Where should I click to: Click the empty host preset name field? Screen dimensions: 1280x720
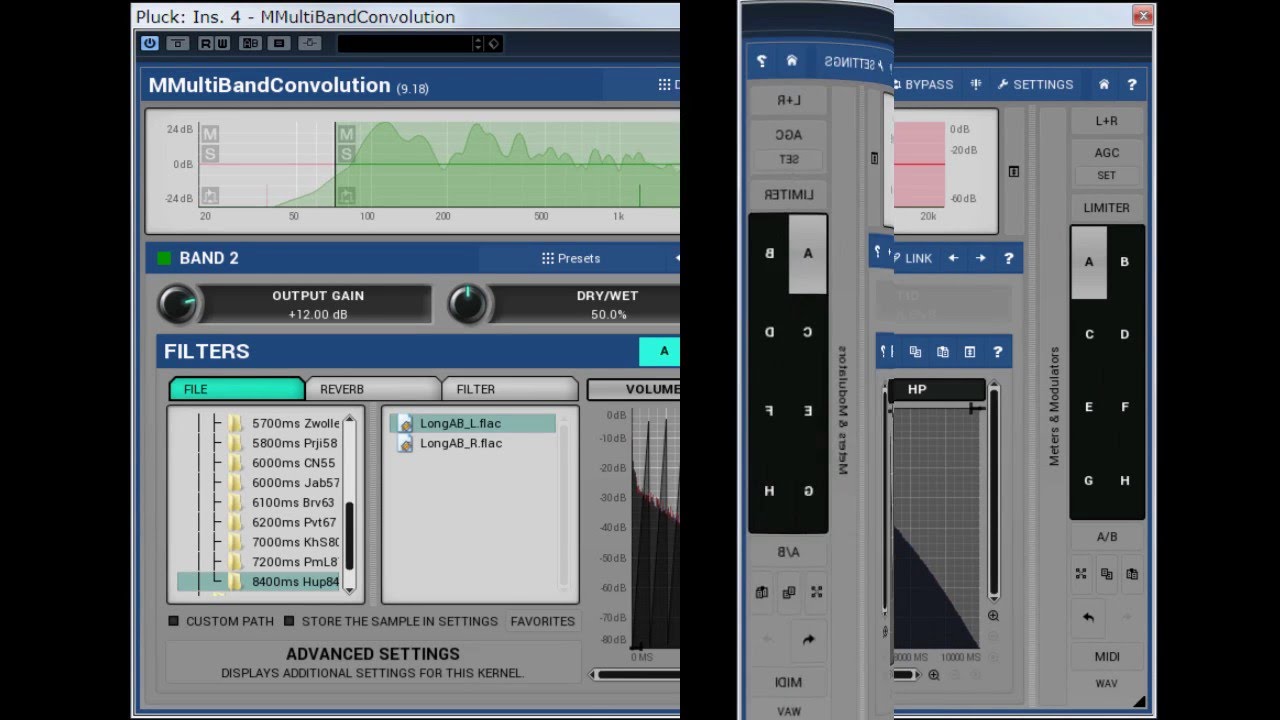click(x=405, y=44)
